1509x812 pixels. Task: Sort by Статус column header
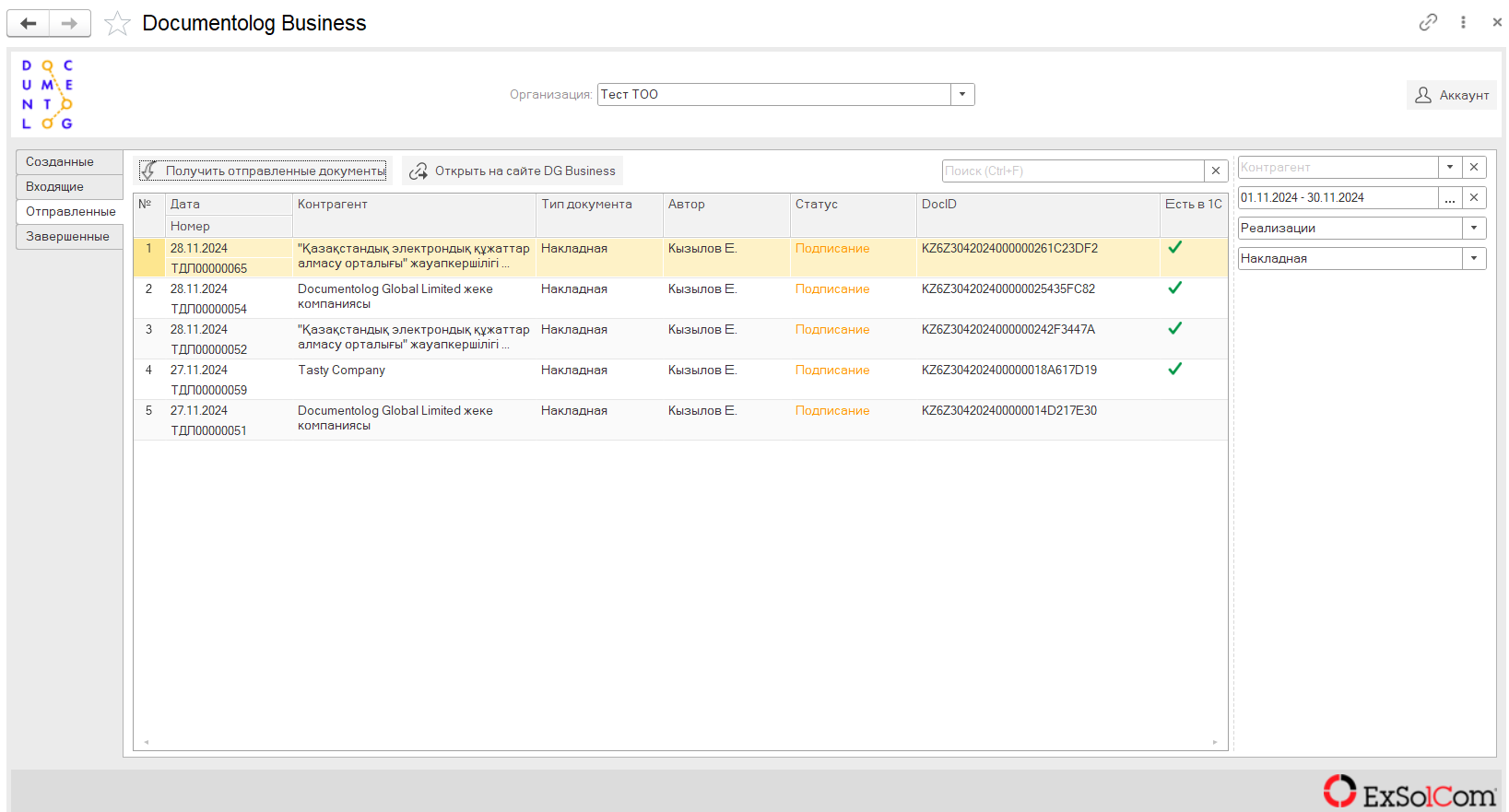854,215
